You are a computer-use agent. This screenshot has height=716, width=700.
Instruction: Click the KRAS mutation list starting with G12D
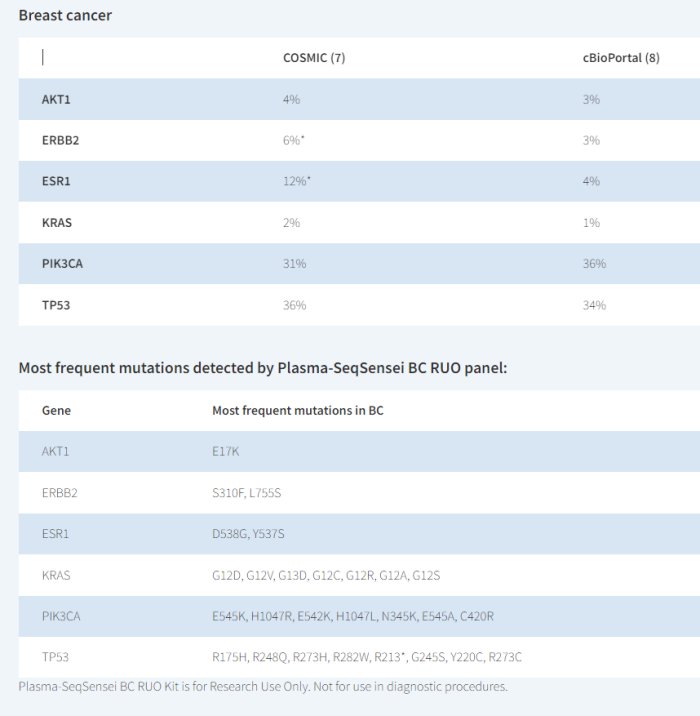(x=326, y=575)
